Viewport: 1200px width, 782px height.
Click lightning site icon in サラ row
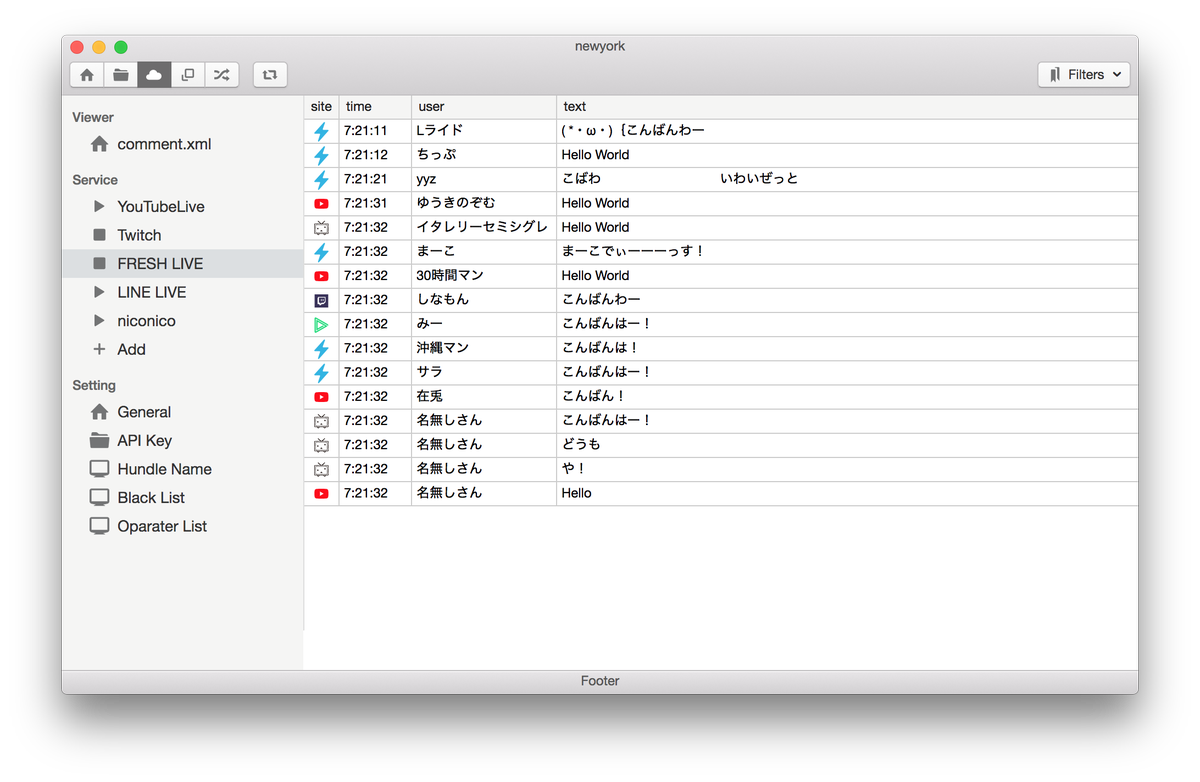[321, 372]
